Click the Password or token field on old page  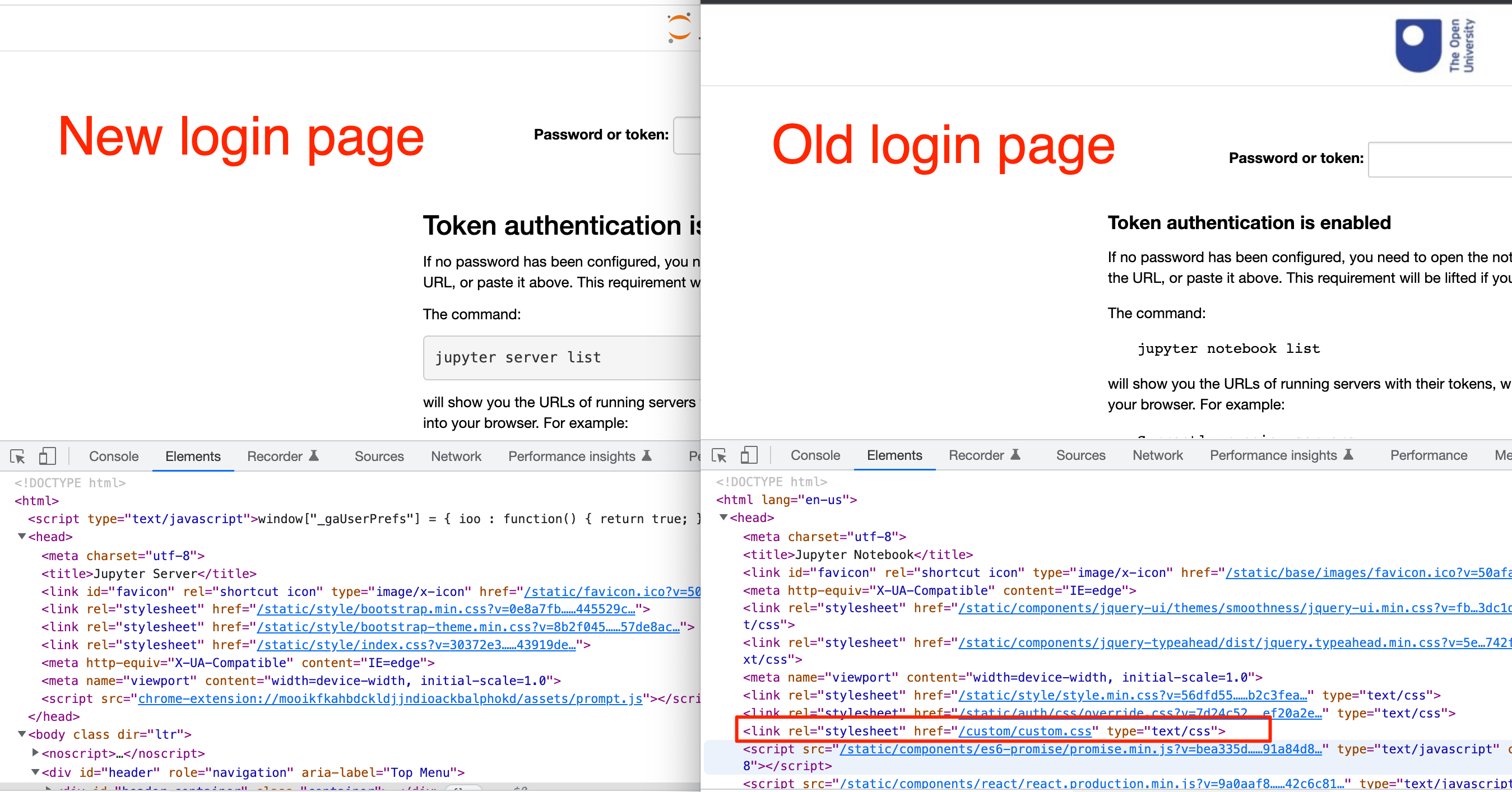coord(1440,159)
